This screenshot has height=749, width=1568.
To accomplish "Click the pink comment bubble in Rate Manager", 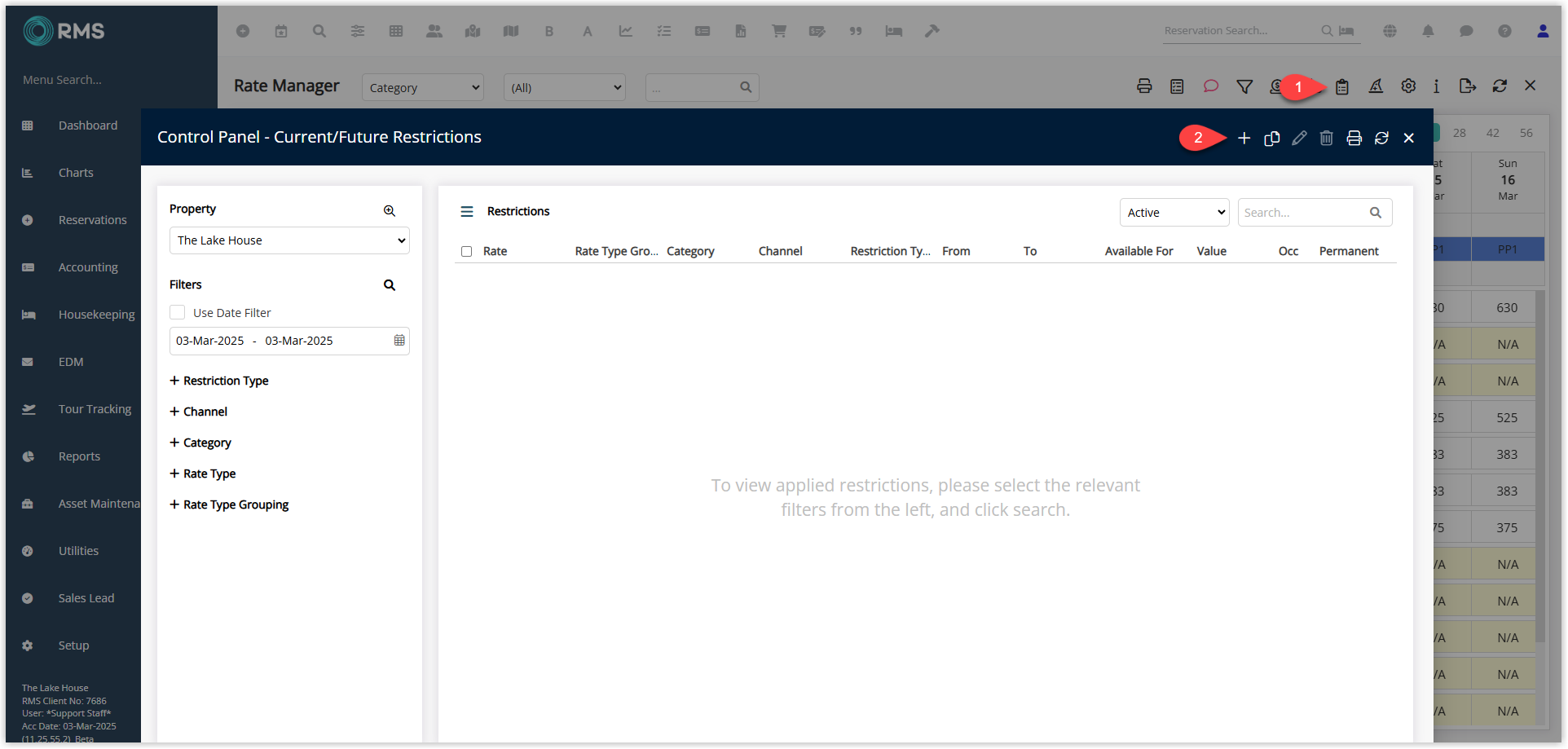I will [1211, 86].
